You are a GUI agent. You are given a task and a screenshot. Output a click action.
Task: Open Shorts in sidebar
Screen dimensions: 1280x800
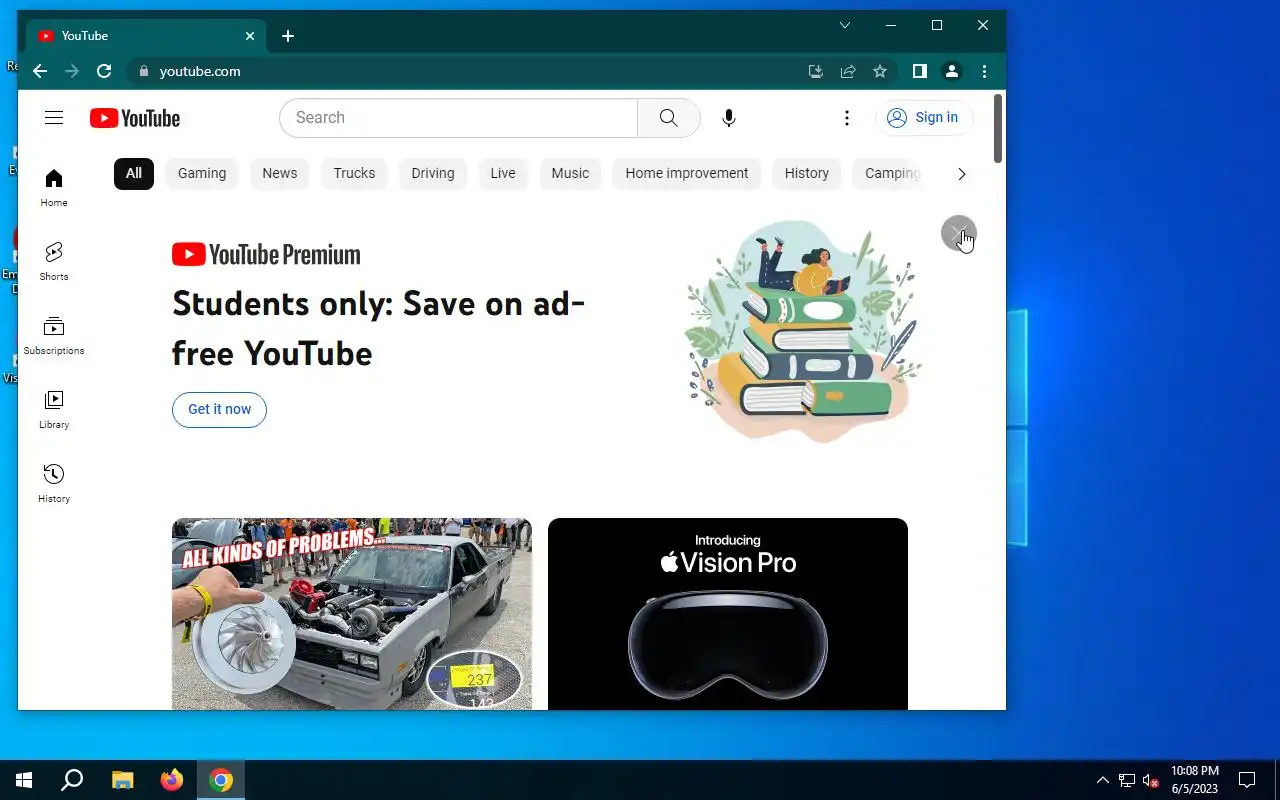tap(54, 261)
